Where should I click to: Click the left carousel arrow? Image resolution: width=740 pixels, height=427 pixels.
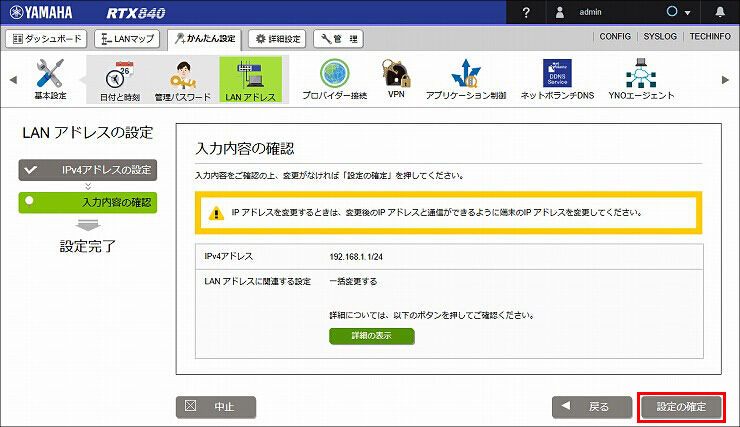click(13, 80)
